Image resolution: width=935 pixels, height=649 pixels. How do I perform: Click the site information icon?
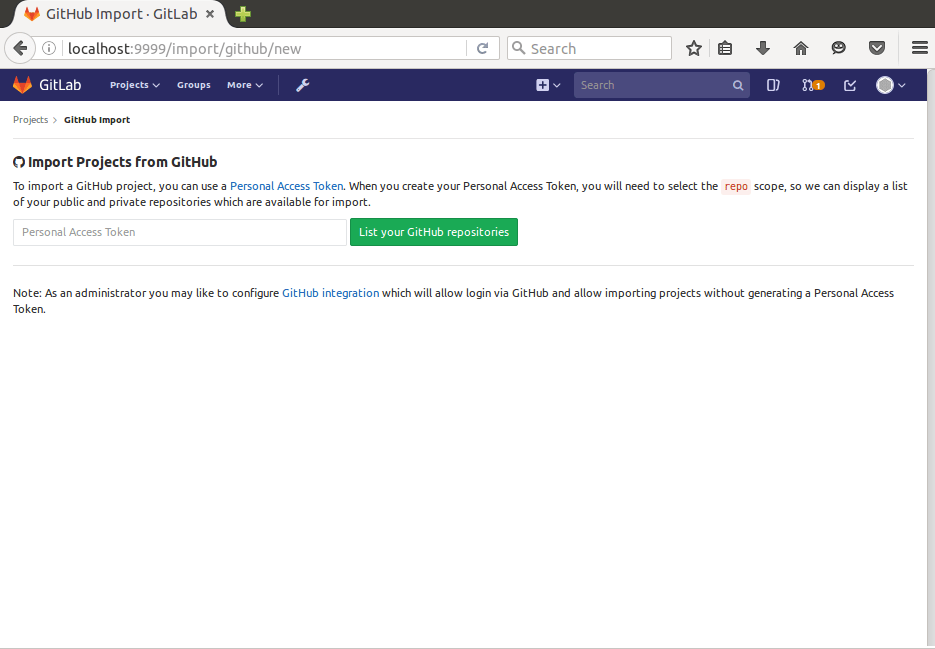49,48
